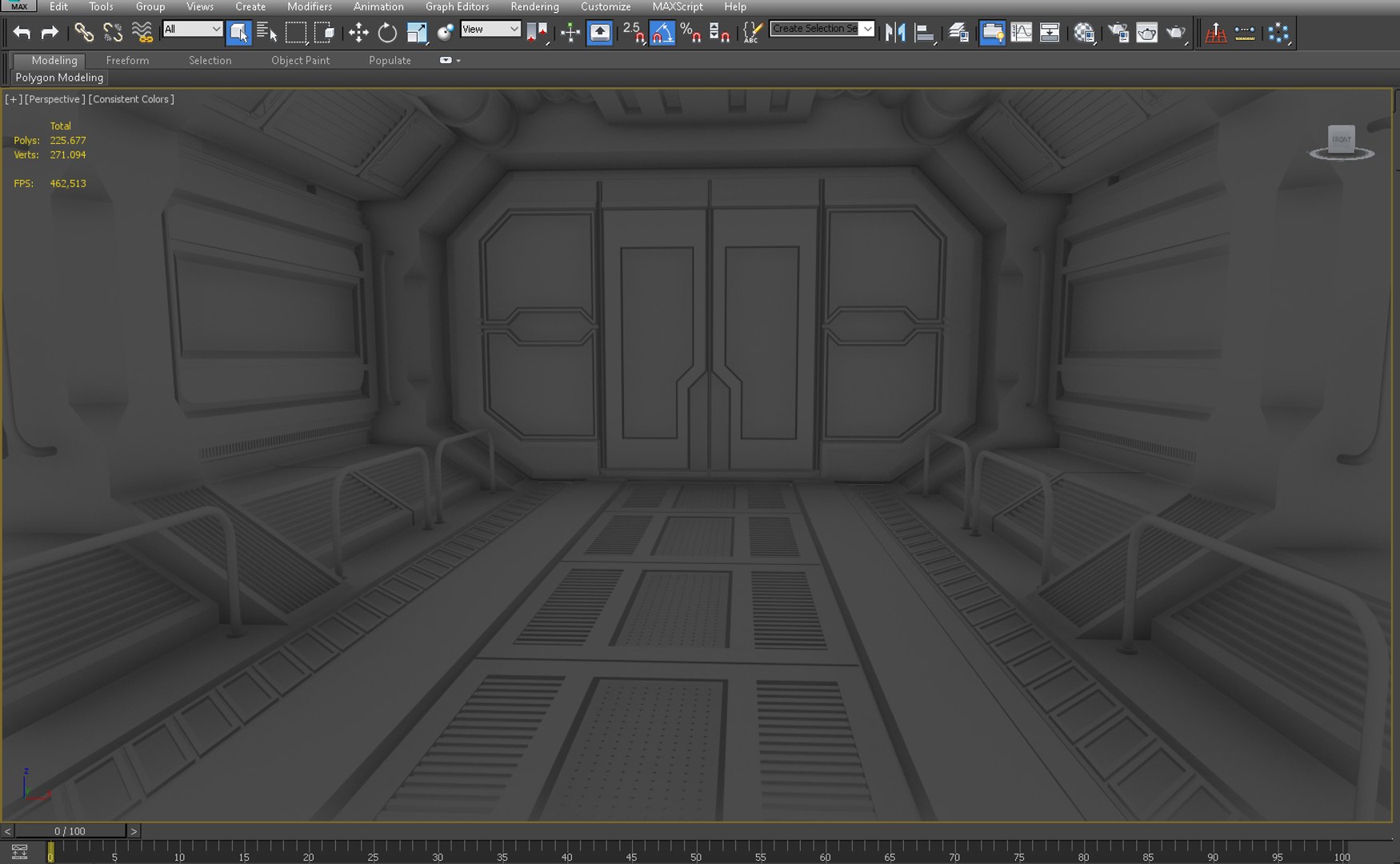Open Consistent Colors shading menu

pyautogui.click(x=131, y=99)
